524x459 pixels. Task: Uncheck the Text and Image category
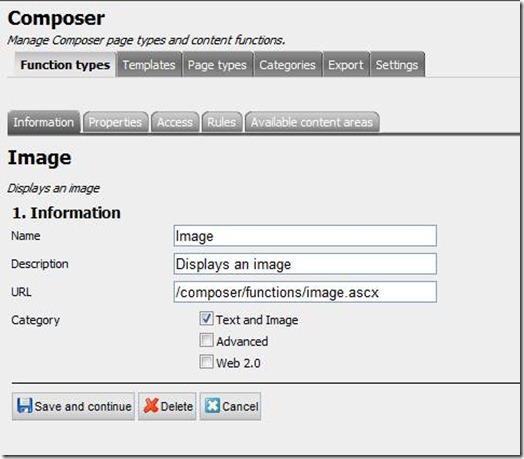pyautogui.click(x=206, y=319)
